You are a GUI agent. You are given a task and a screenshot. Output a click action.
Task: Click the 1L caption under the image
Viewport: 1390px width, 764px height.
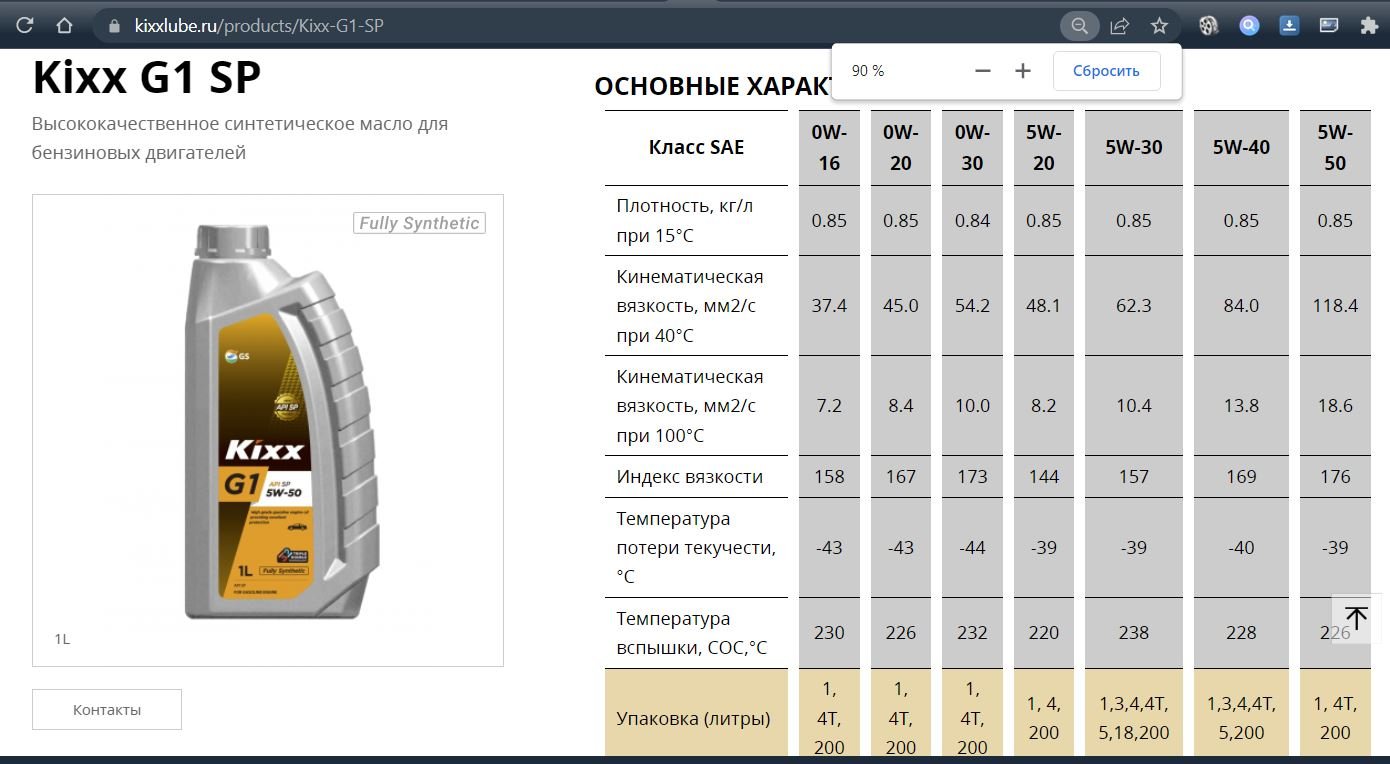point(62,639)
